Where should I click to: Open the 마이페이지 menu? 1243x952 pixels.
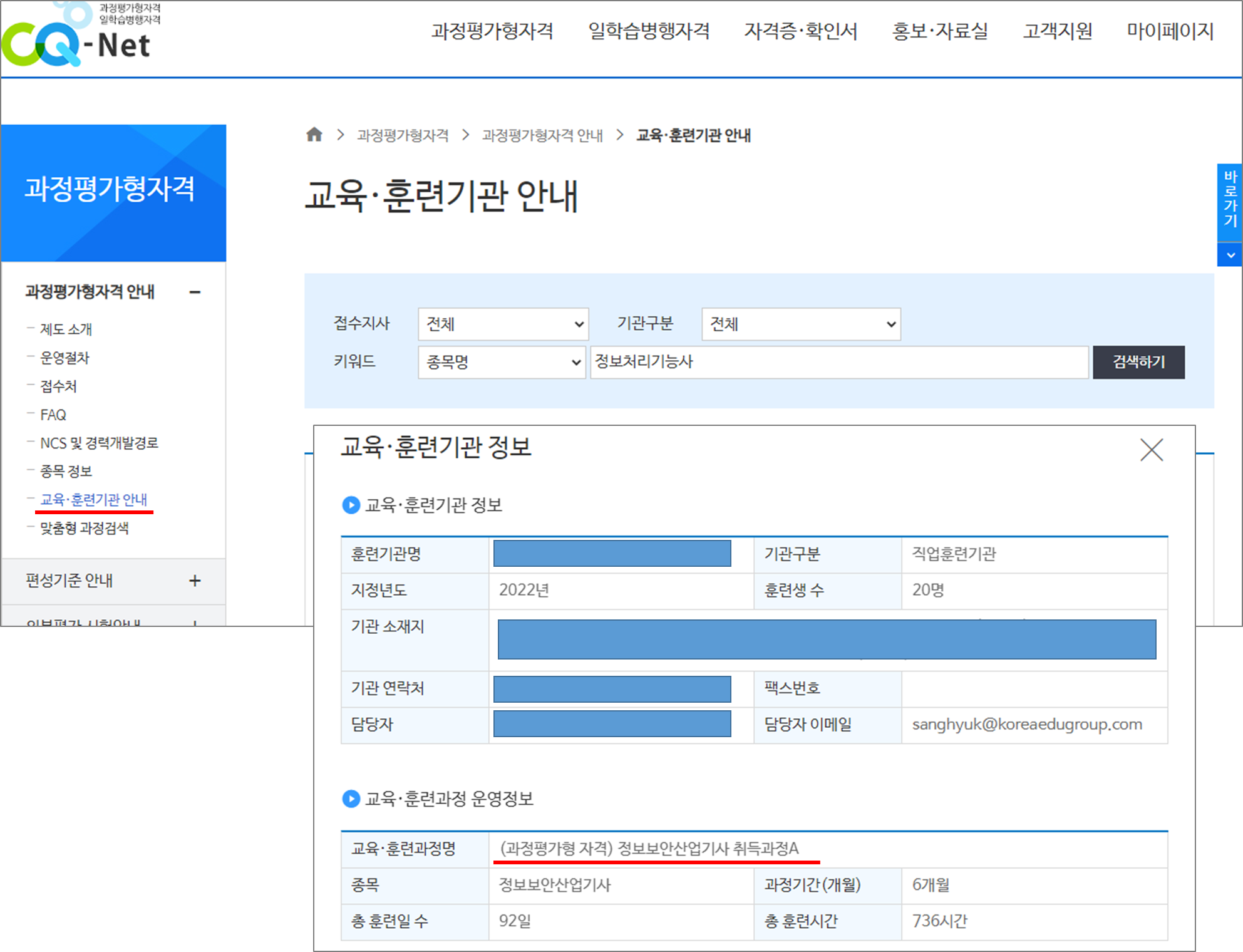coord(1170,31)
